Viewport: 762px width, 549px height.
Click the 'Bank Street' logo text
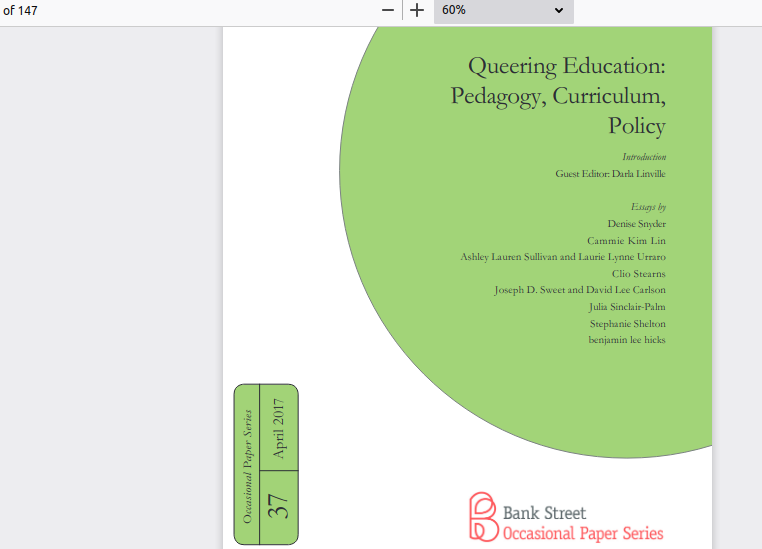[x=544, y=513]
